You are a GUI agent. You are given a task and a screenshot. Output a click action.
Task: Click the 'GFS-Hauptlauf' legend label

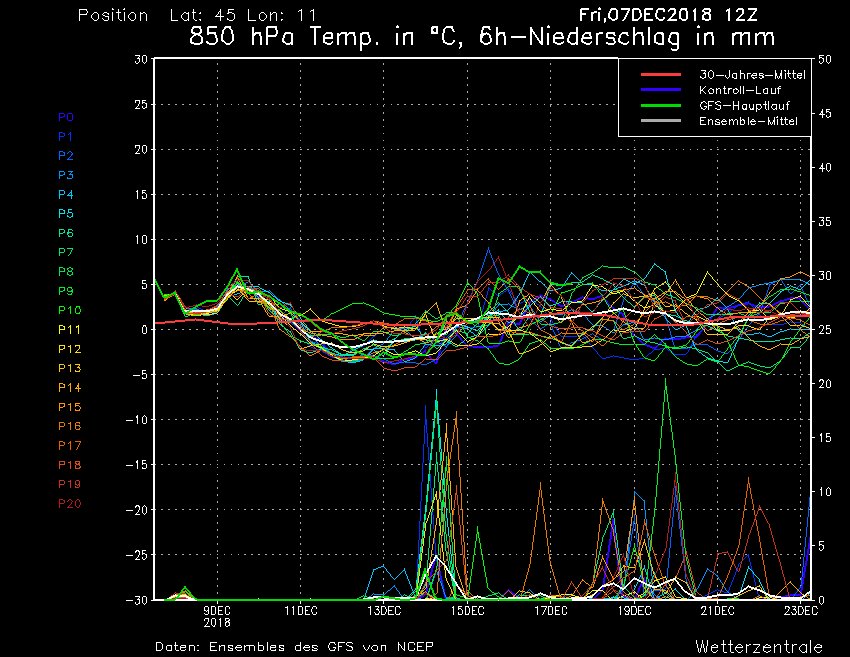pos(744,106)
